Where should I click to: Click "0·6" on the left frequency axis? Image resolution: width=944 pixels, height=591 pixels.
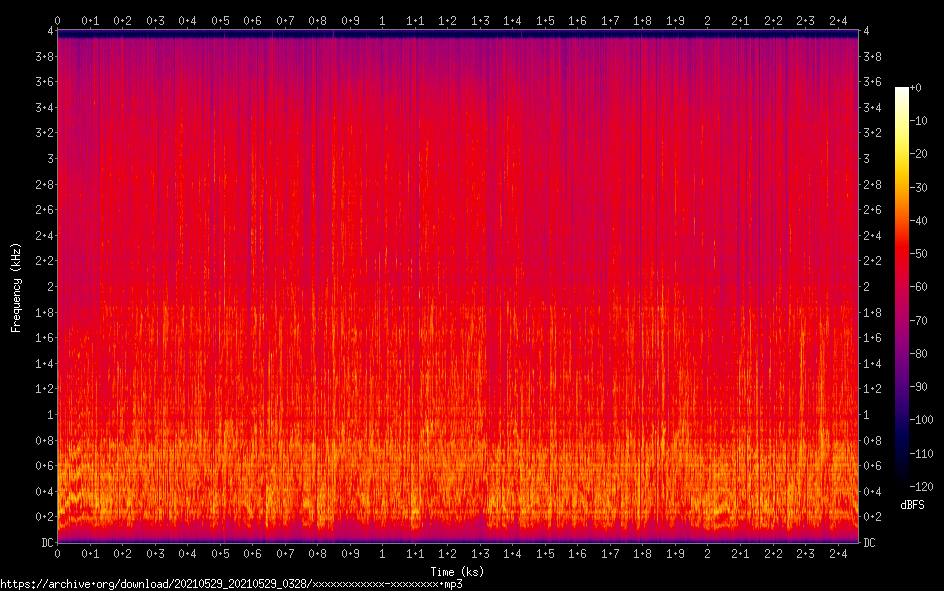[44, 466]
